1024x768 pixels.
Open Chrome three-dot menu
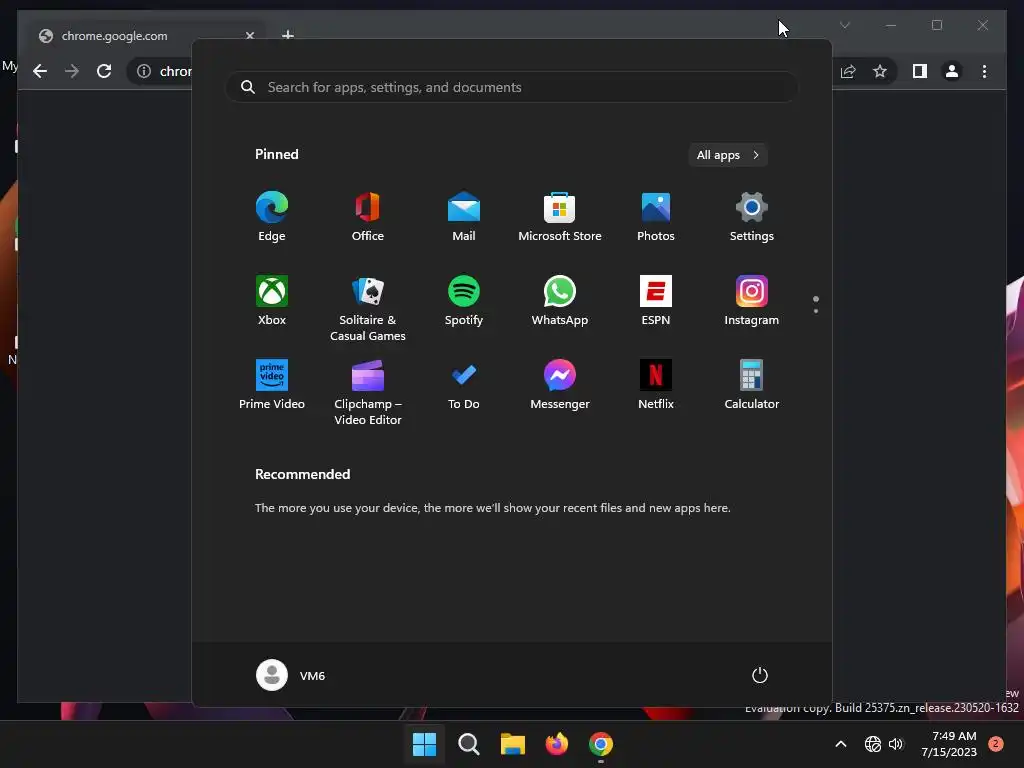[x=984, y=71]
